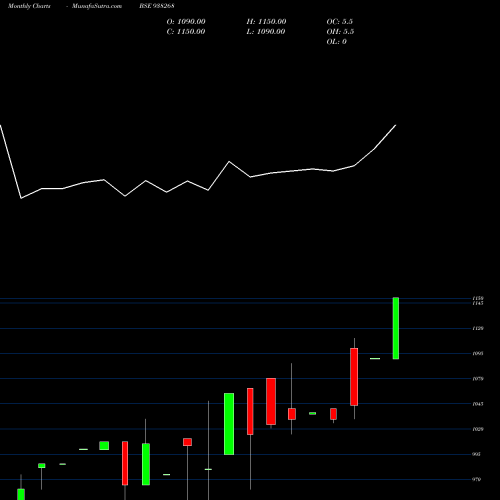The height and width of the screenshot is (500, 500).
Task: Click the 1095 price axis label
Action: [478, 354]
